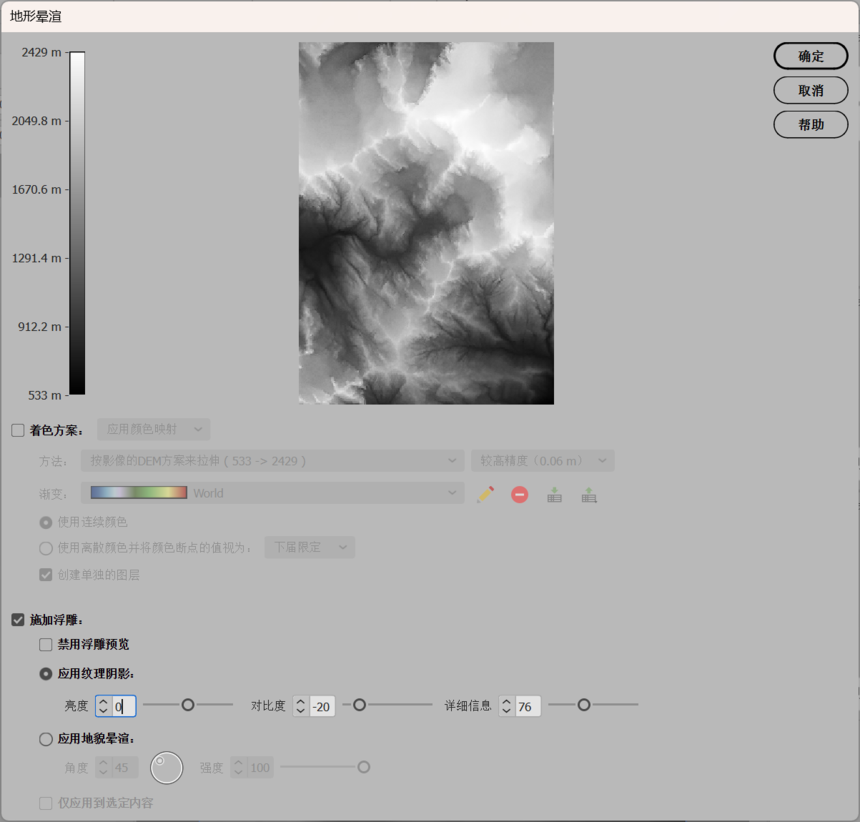
Task: Open the 应用颜色映射 dropdown
Action: [154, 430]
